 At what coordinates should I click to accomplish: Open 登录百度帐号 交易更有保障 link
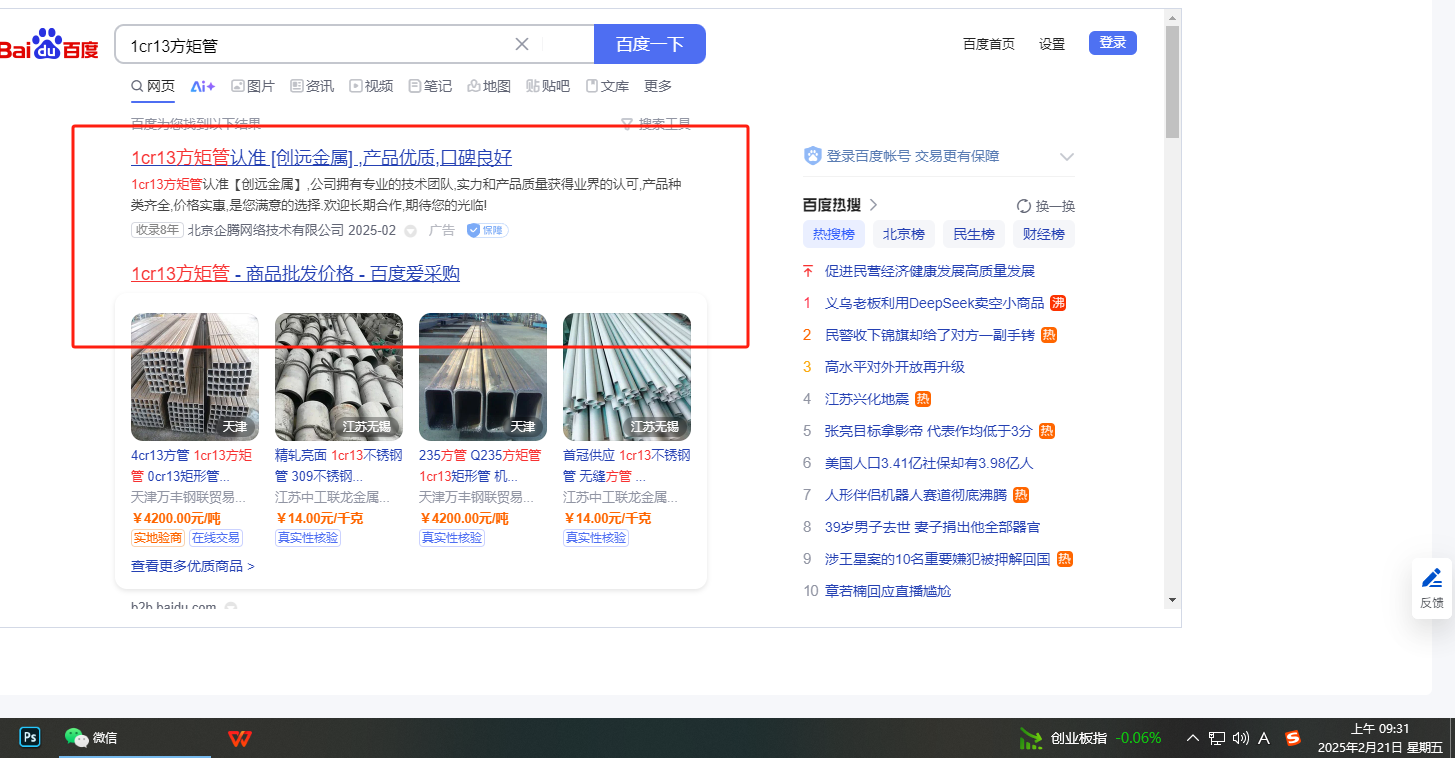[x=913, y=156]
